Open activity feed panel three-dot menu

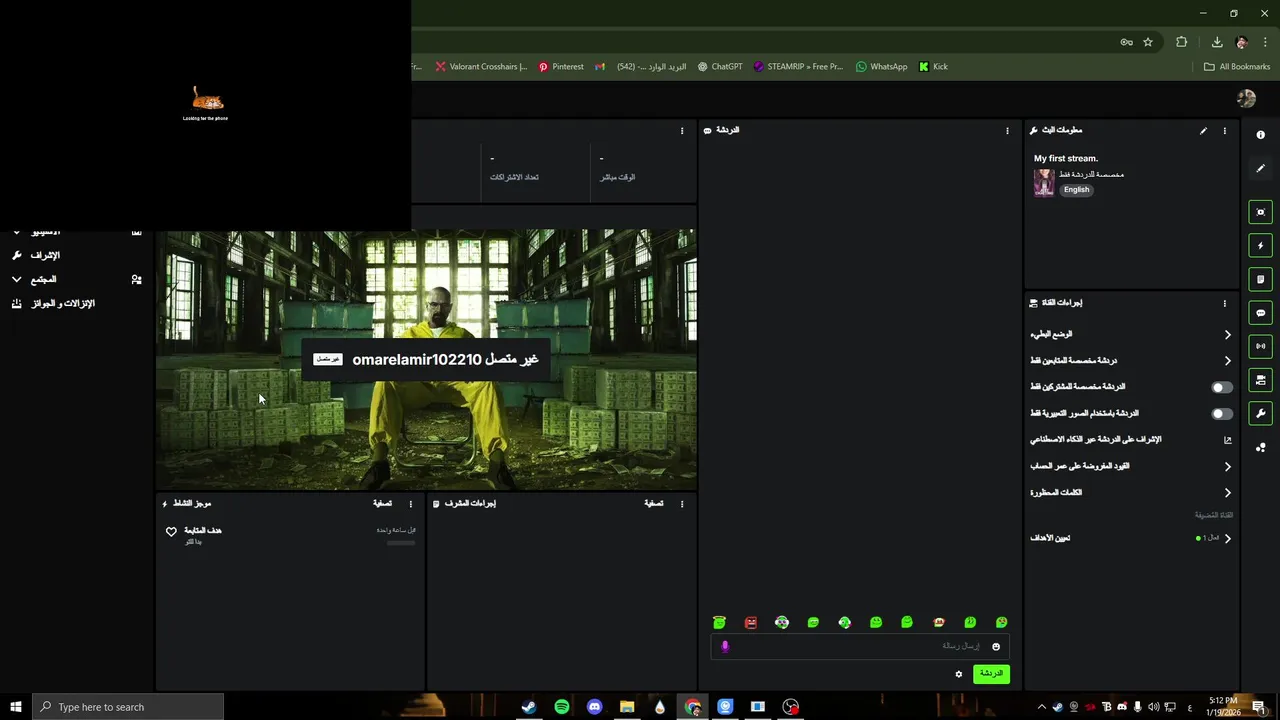(x=410, y=504)
